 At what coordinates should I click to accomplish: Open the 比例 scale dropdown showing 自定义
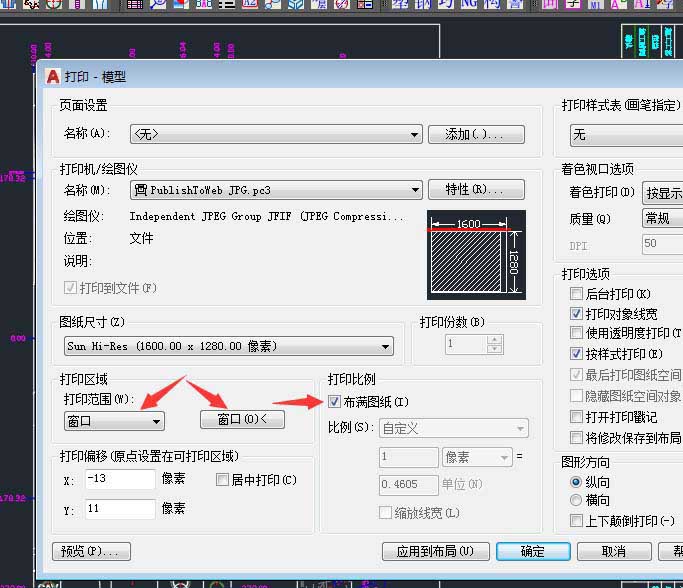click(x=453, y=429)
